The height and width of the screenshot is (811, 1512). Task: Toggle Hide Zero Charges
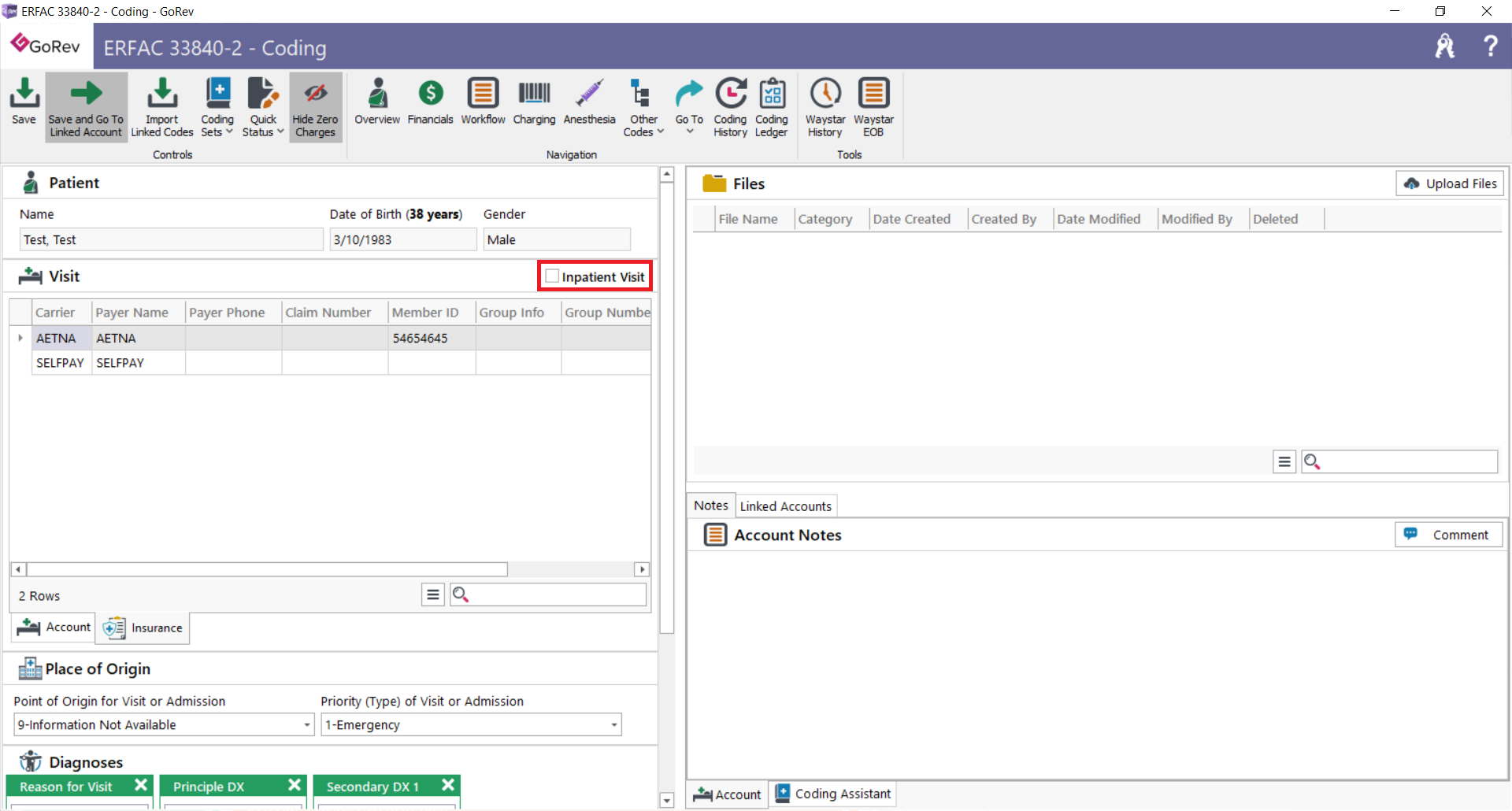coord(315,107)
